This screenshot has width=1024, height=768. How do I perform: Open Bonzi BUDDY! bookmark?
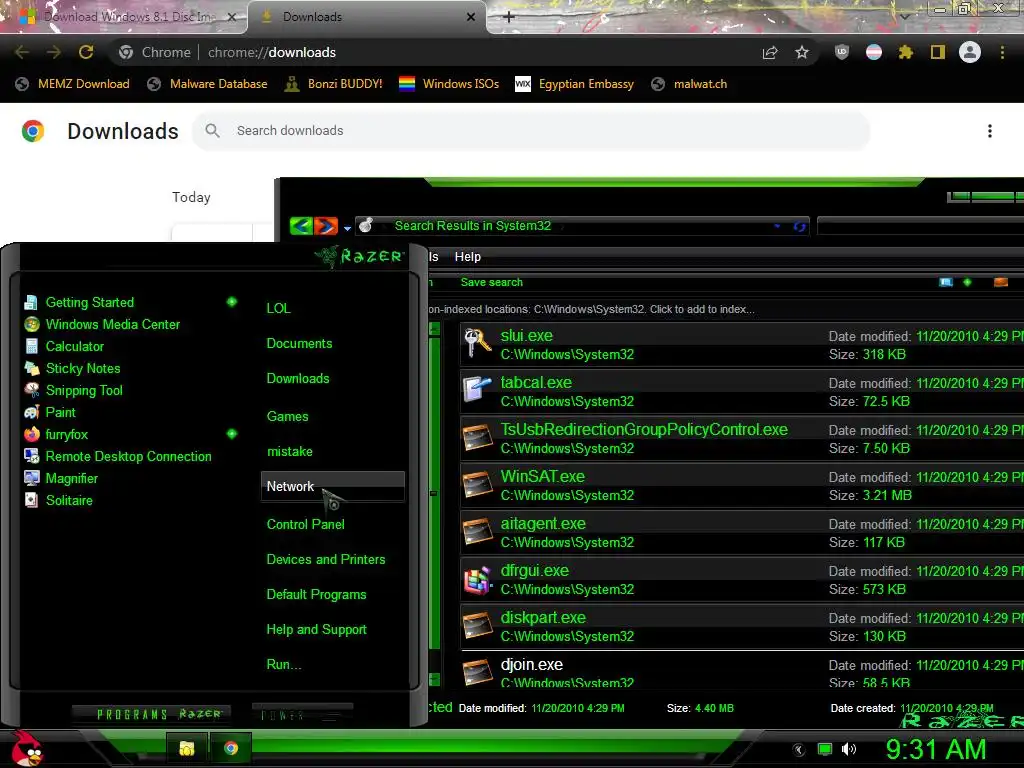point(333,84)
